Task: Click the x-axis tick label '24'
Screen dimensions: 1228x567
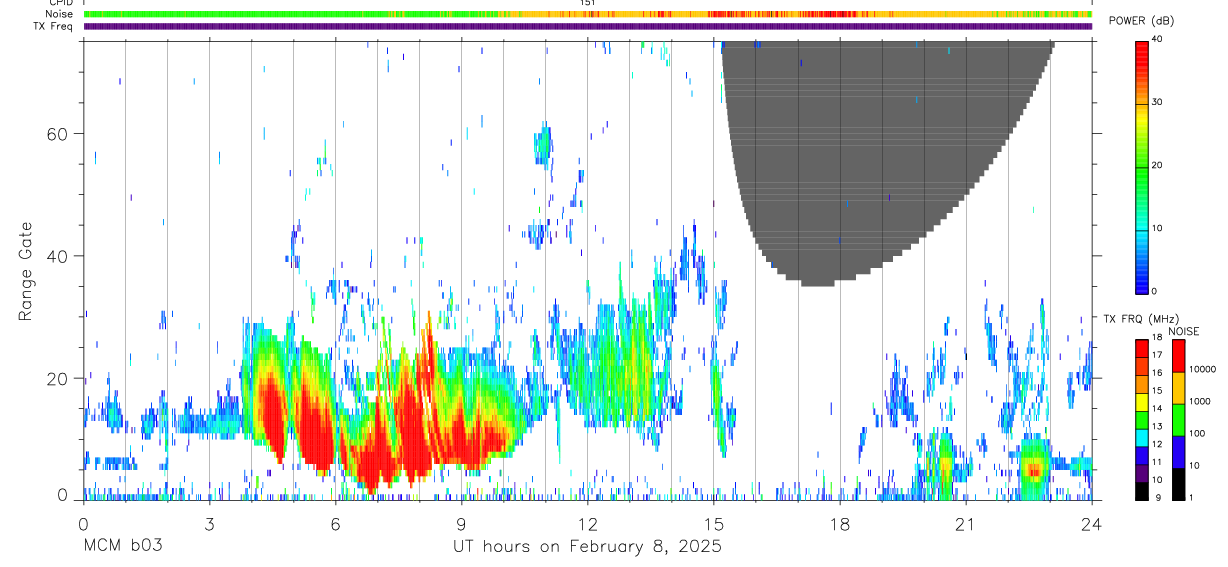Action: (x=1092, y=524)
